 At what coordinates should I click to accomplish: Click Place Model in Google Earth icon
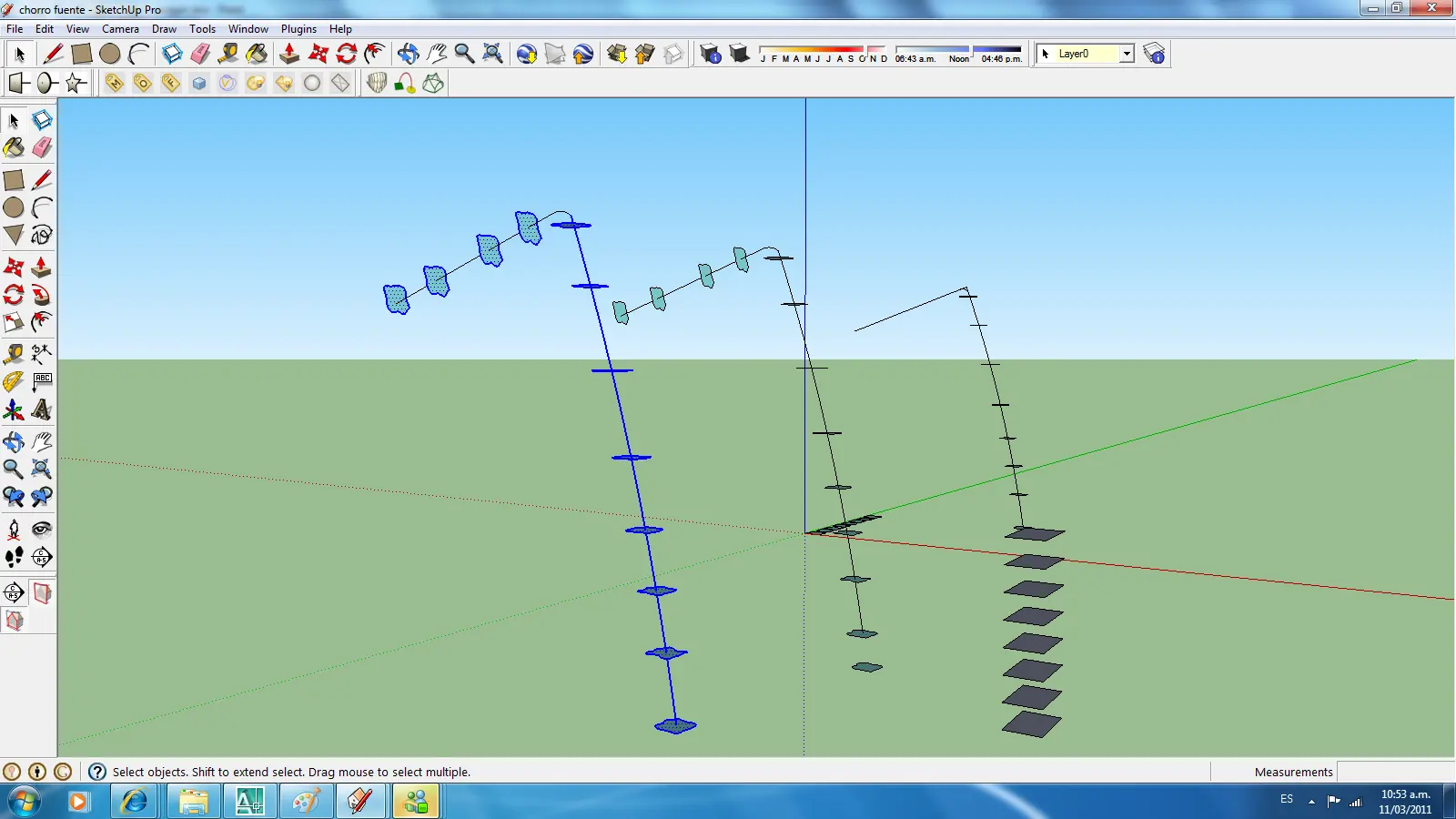point(583,54)
